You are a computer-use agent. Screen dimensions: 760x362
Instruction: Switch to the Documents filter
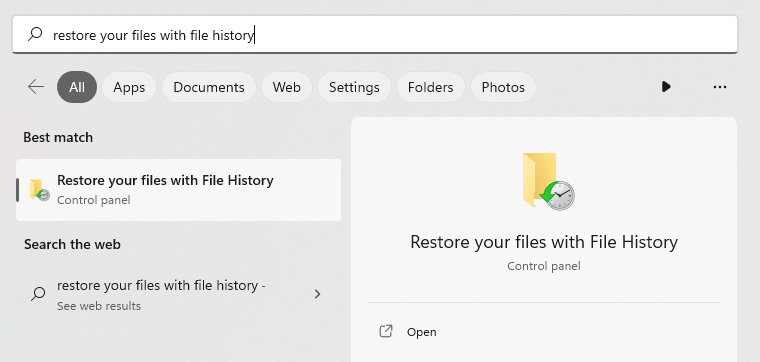tap(209, 87)
